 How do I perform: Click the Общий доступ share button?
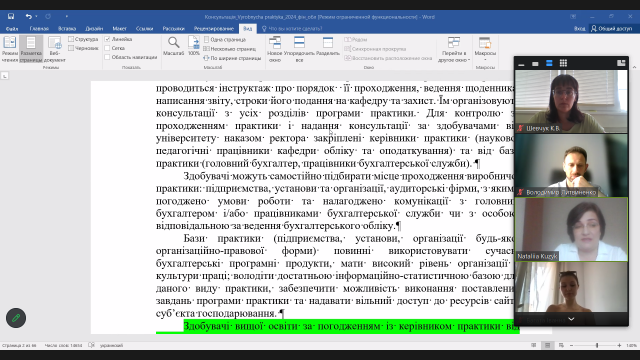[x=611, y=29]
